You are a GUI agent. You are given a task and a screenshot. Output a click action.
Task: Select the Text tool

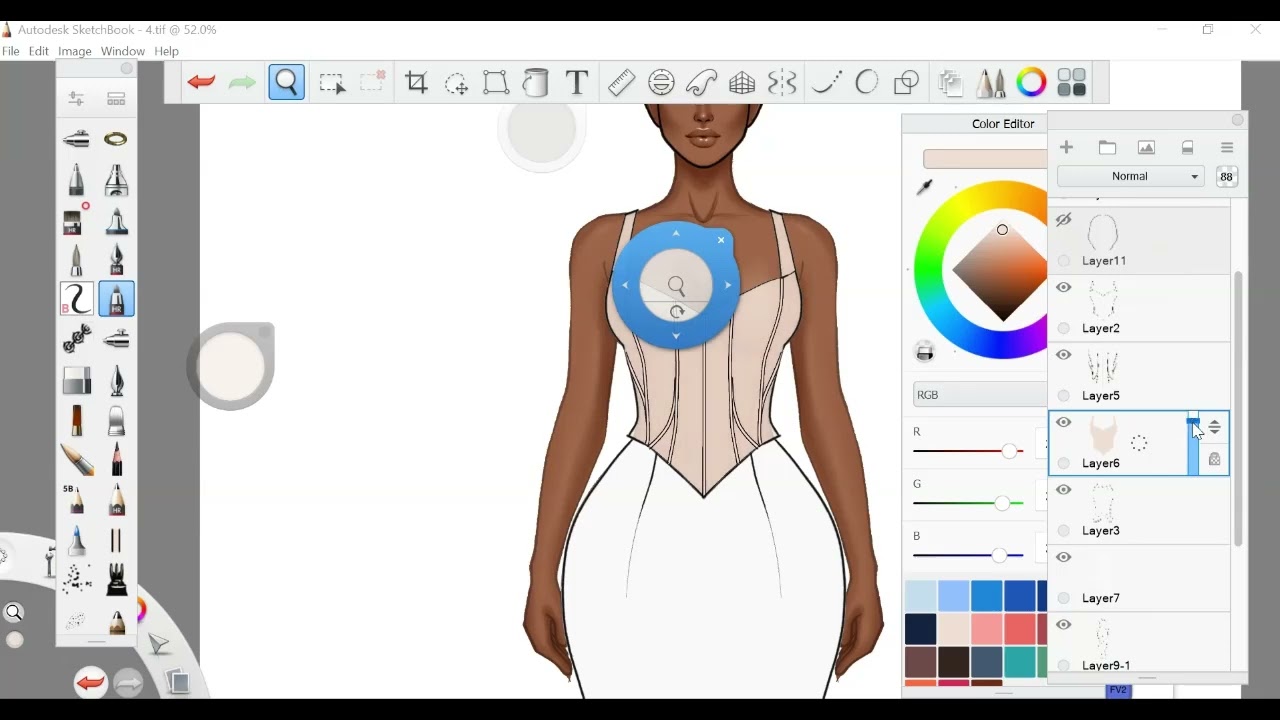577,83
